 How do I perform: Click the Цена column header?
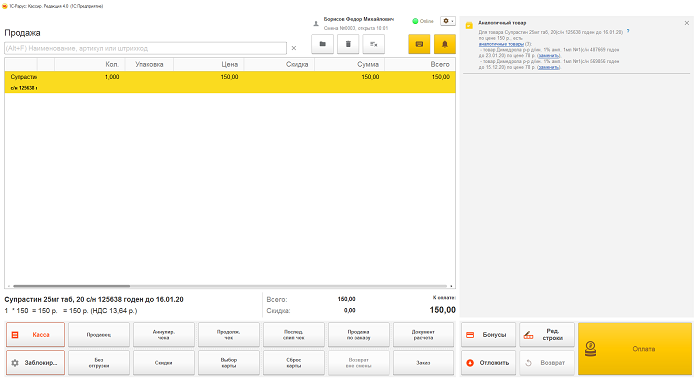[x=208, y=64]
